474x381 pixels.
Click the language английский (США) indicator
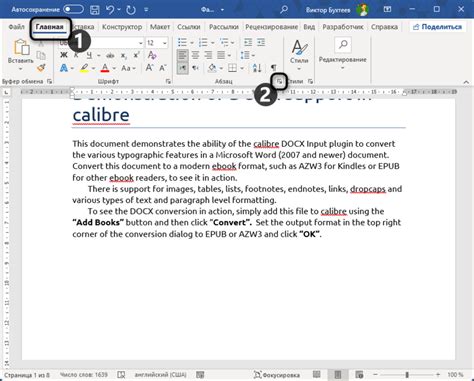point(160,375)
